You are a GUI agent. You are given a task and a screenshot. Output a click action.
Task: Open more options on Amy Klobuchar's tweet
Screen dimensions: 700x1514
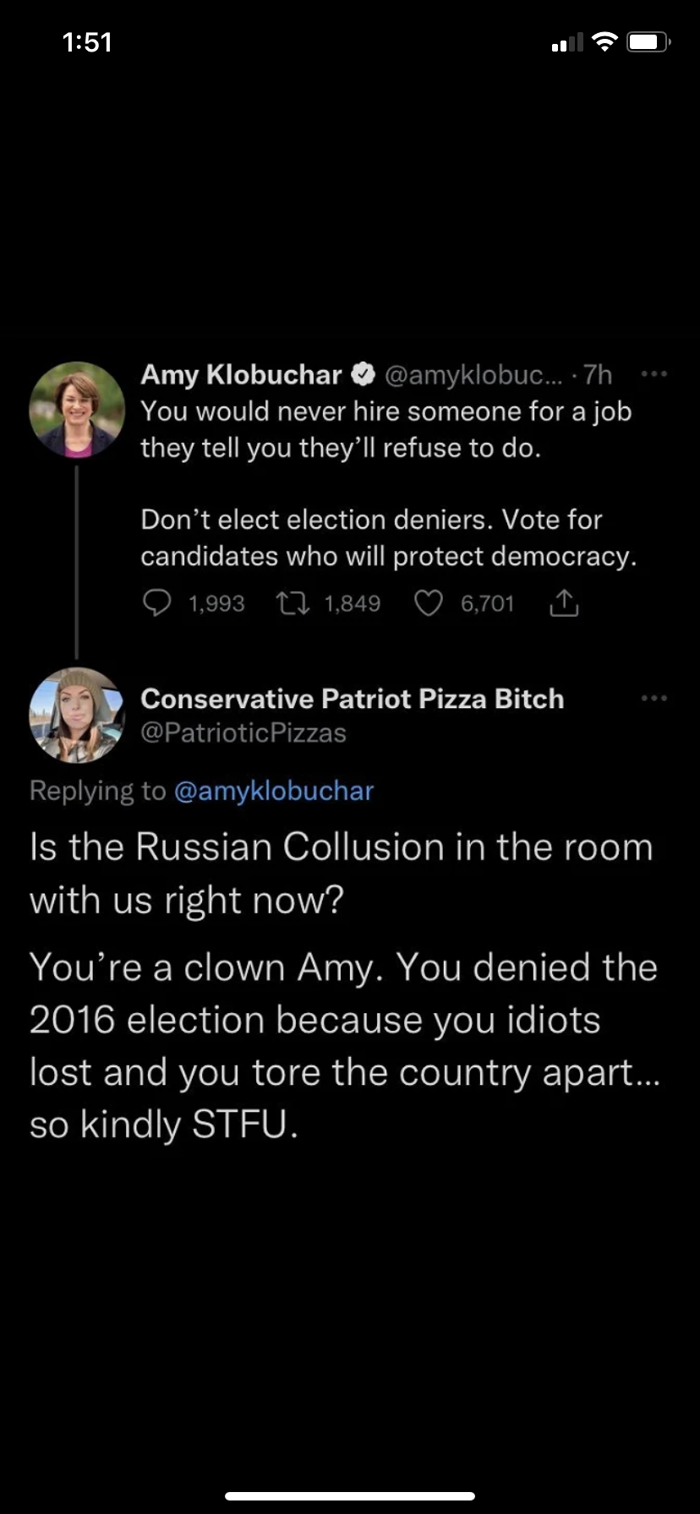pyautogui.click(x=653, y=376)
